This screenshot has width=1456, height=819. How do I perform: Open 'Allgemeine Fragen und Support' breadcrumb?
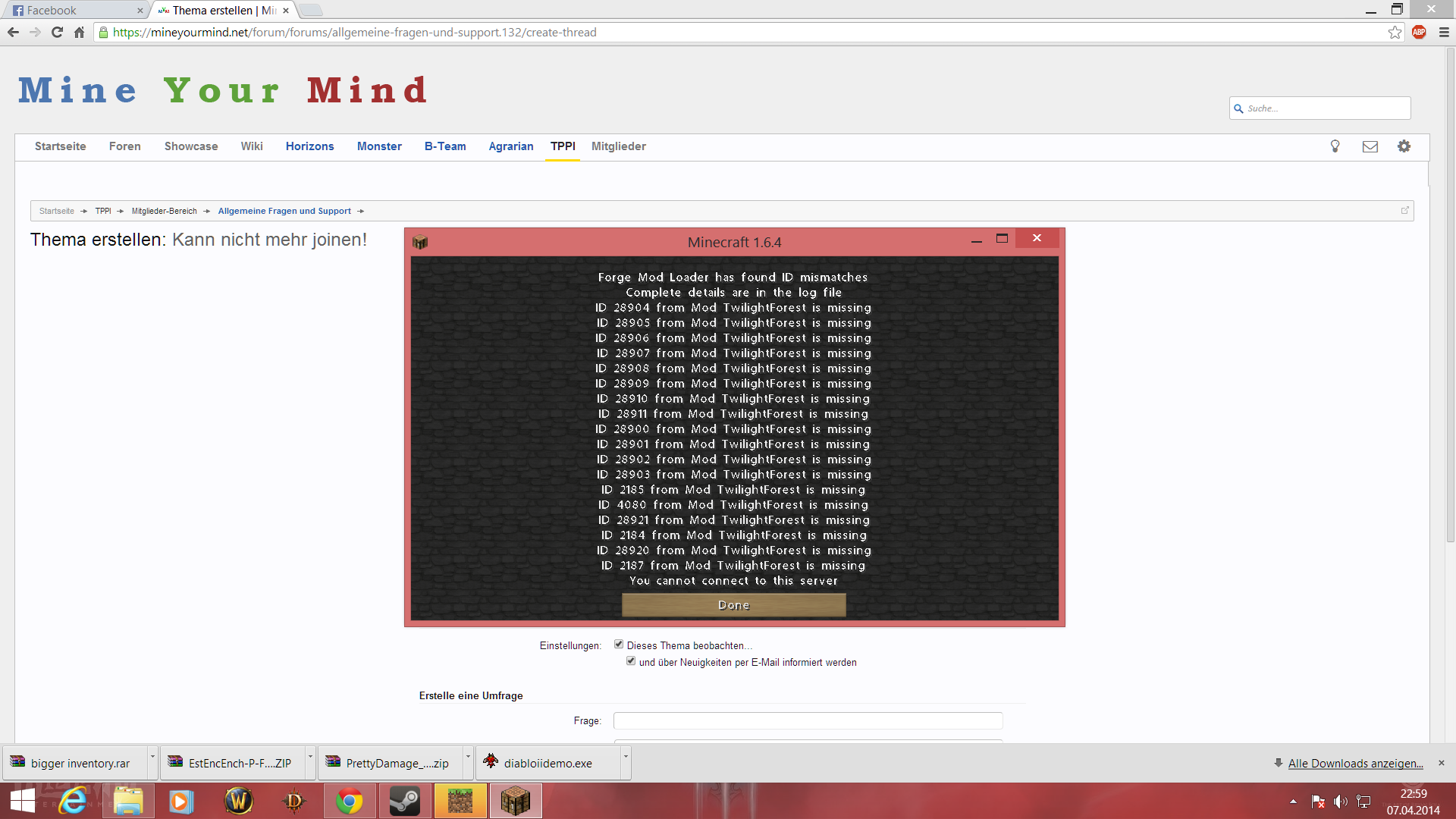[284, 211]
